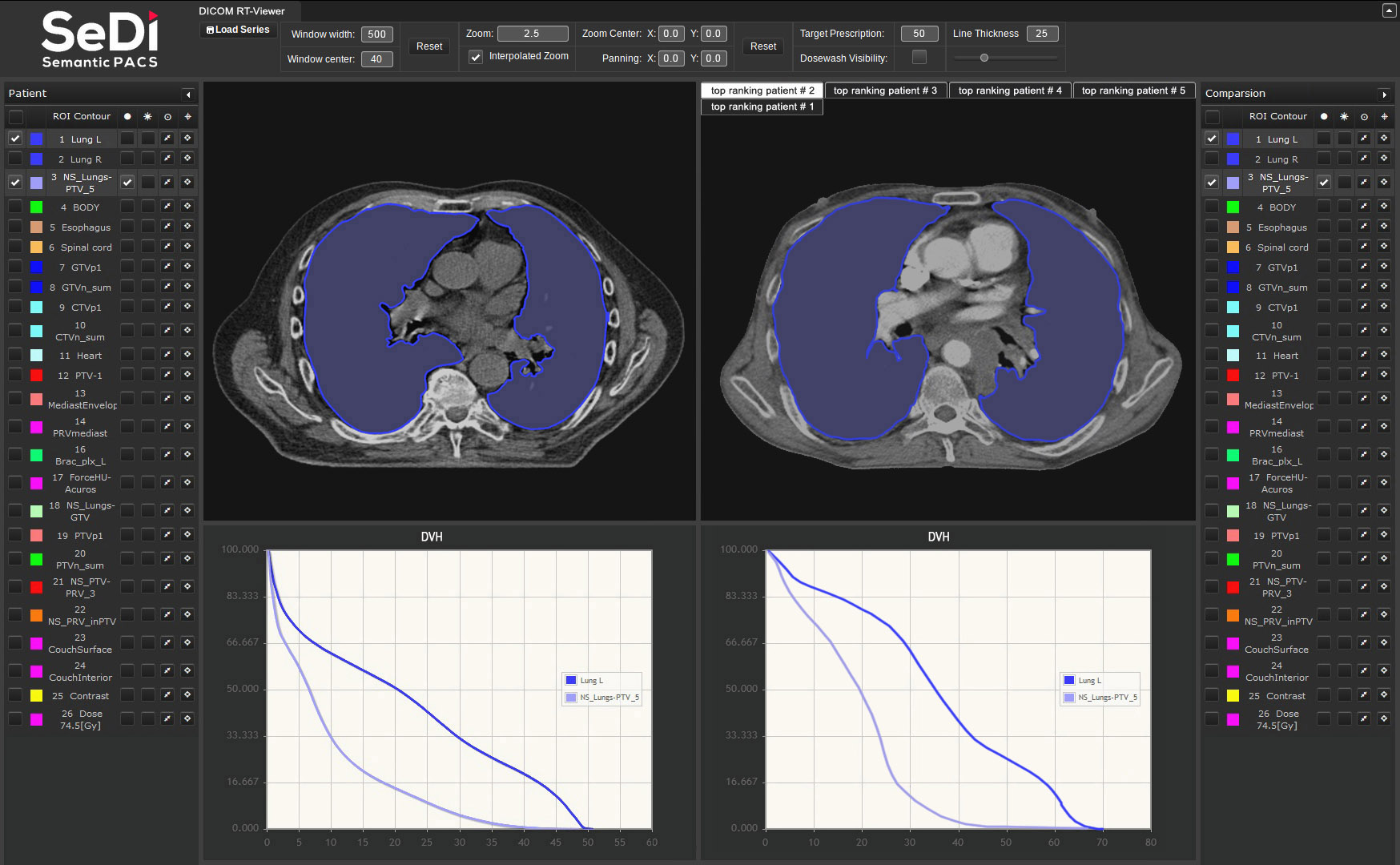Collapse the Comparsion panel using its arrow
This screenshot has height=865, width=1400.
click(x=1384, y=95)
